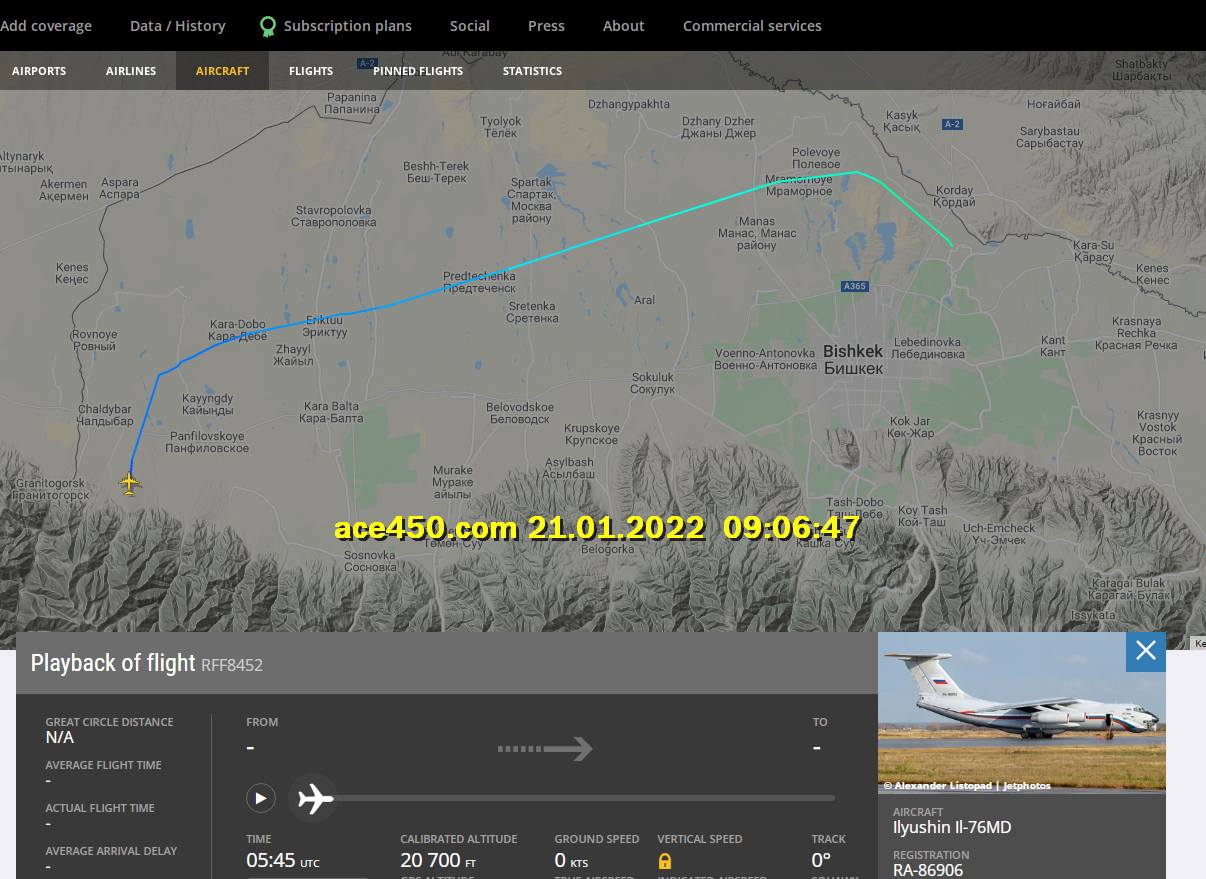
Task: Click the Add coverage link
Action: click(x=46, y=26)
